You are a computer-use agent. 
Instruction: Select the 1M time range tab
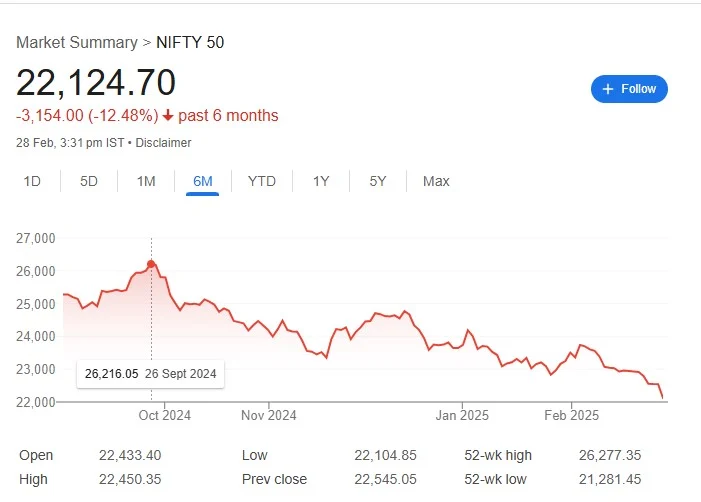(146, 181)
